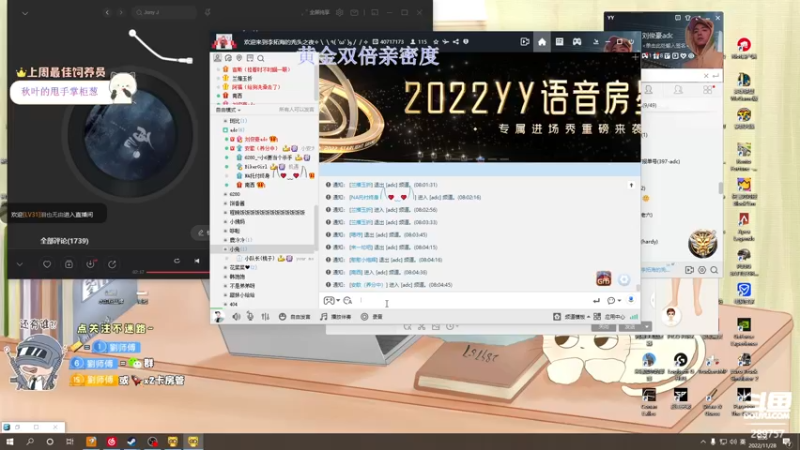Image resolution: width=800 pixels, height=450 pixels.
Task: Open 应用中心 app center
Action: coord(609,317)
